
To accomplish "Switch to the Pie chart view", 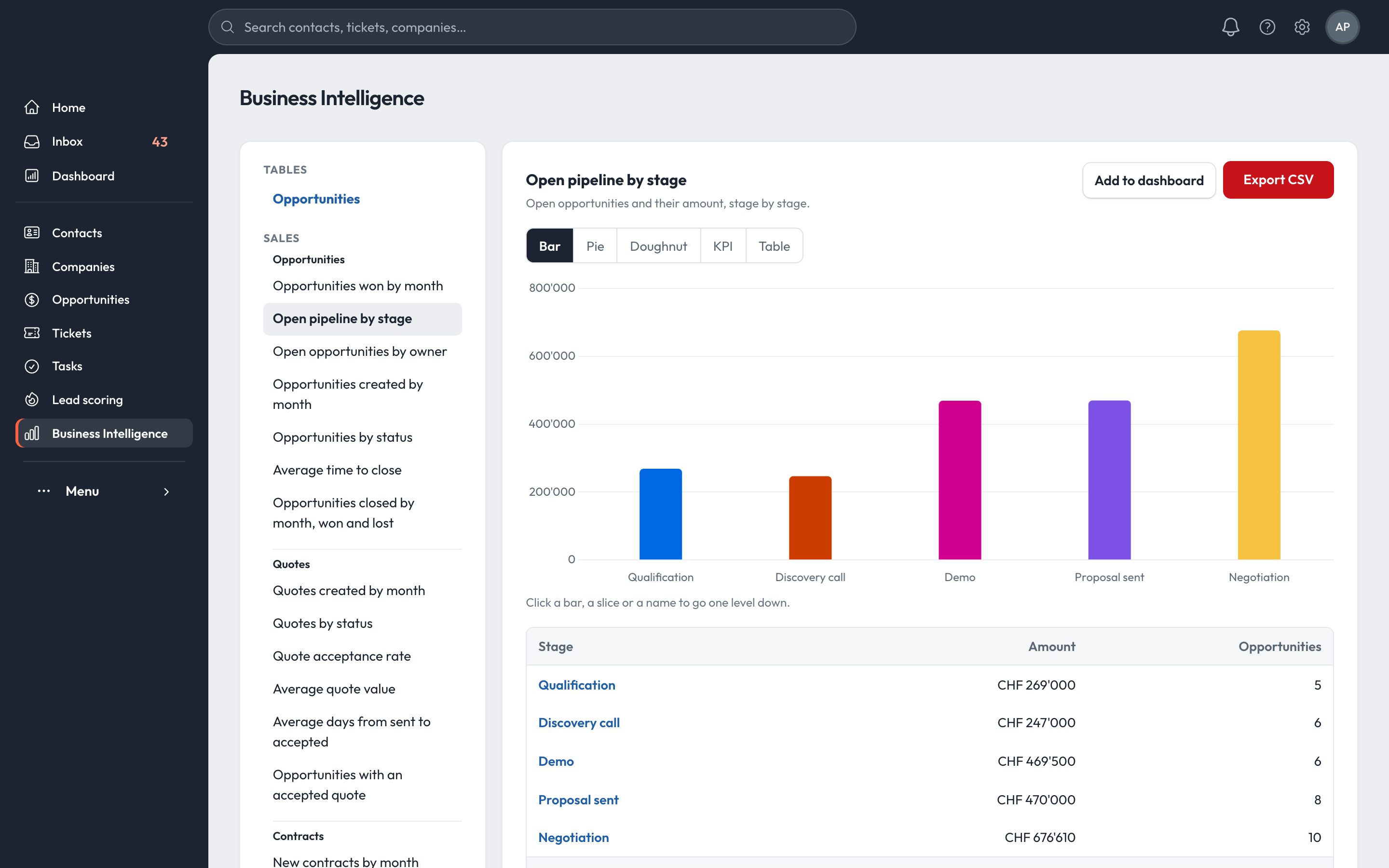I will (595, 246).
